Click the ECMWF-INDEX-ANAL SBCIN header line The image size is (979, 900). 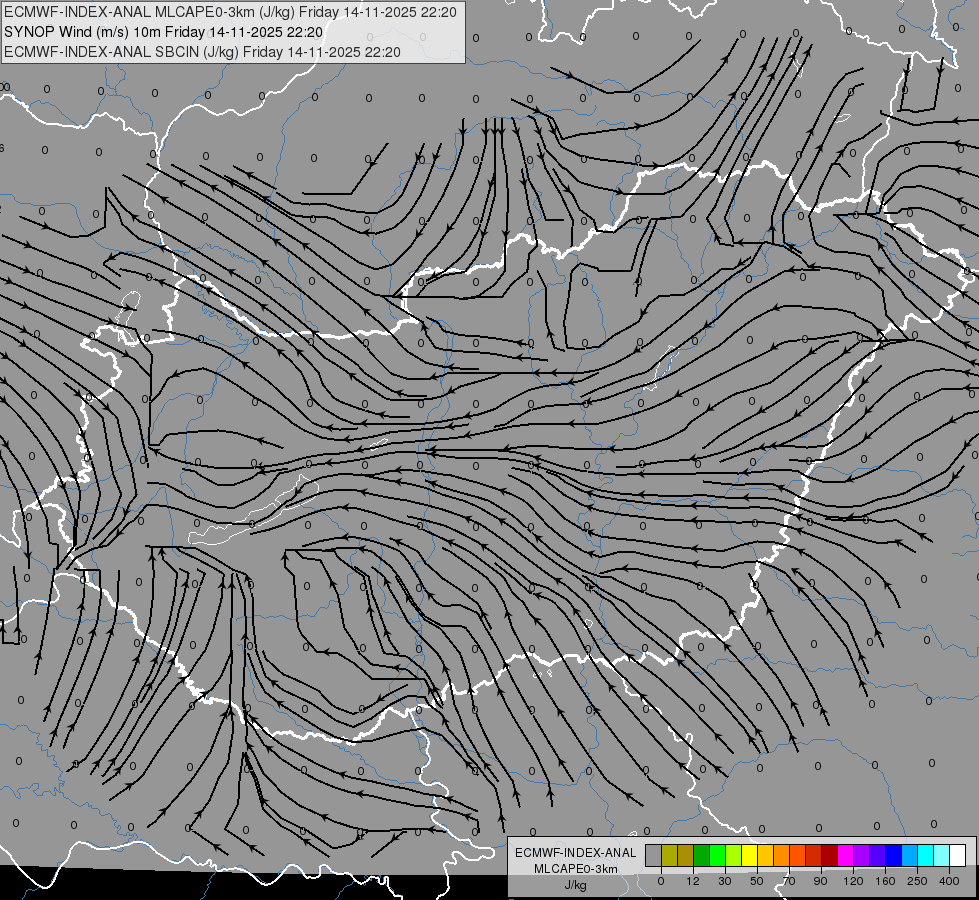202,52
